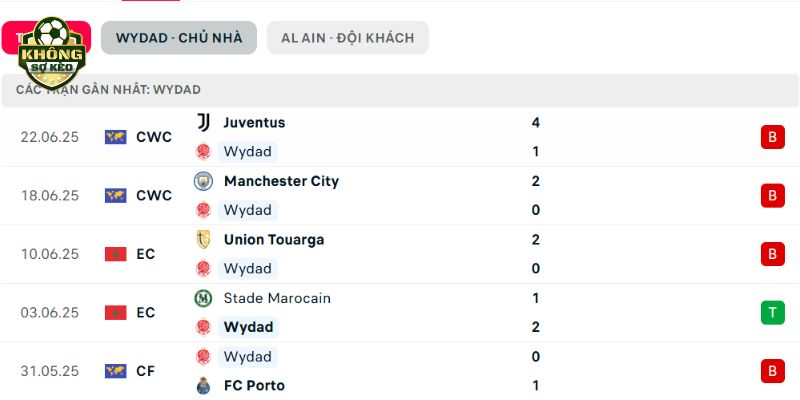Click the Wydad crest in the Juventus match
This screenshot has width=800, height=400.
(x=204, y=152)
